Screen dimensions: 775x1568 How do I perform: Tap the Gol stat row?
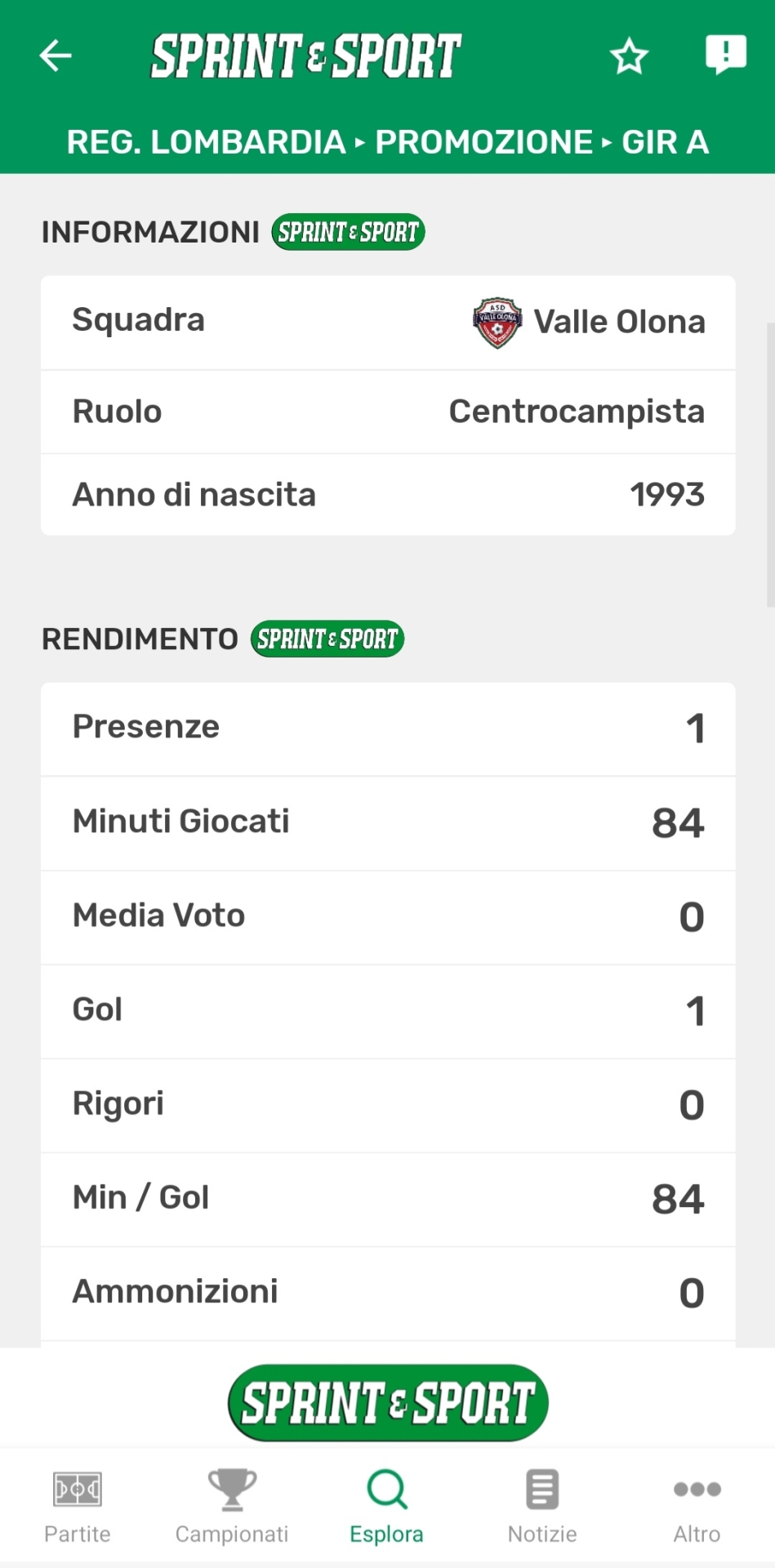[x=388, y=1010]
